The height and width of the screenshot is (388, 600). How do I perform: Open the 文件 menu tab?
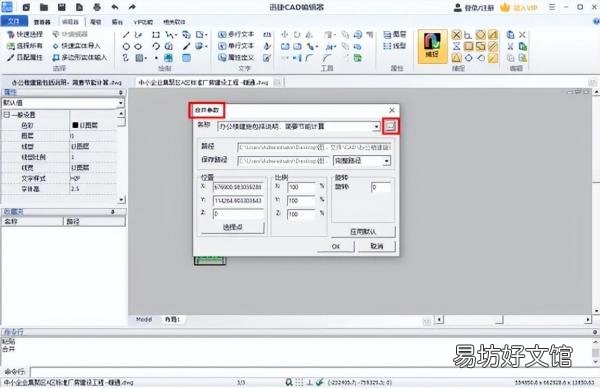(x=14, y=21)
